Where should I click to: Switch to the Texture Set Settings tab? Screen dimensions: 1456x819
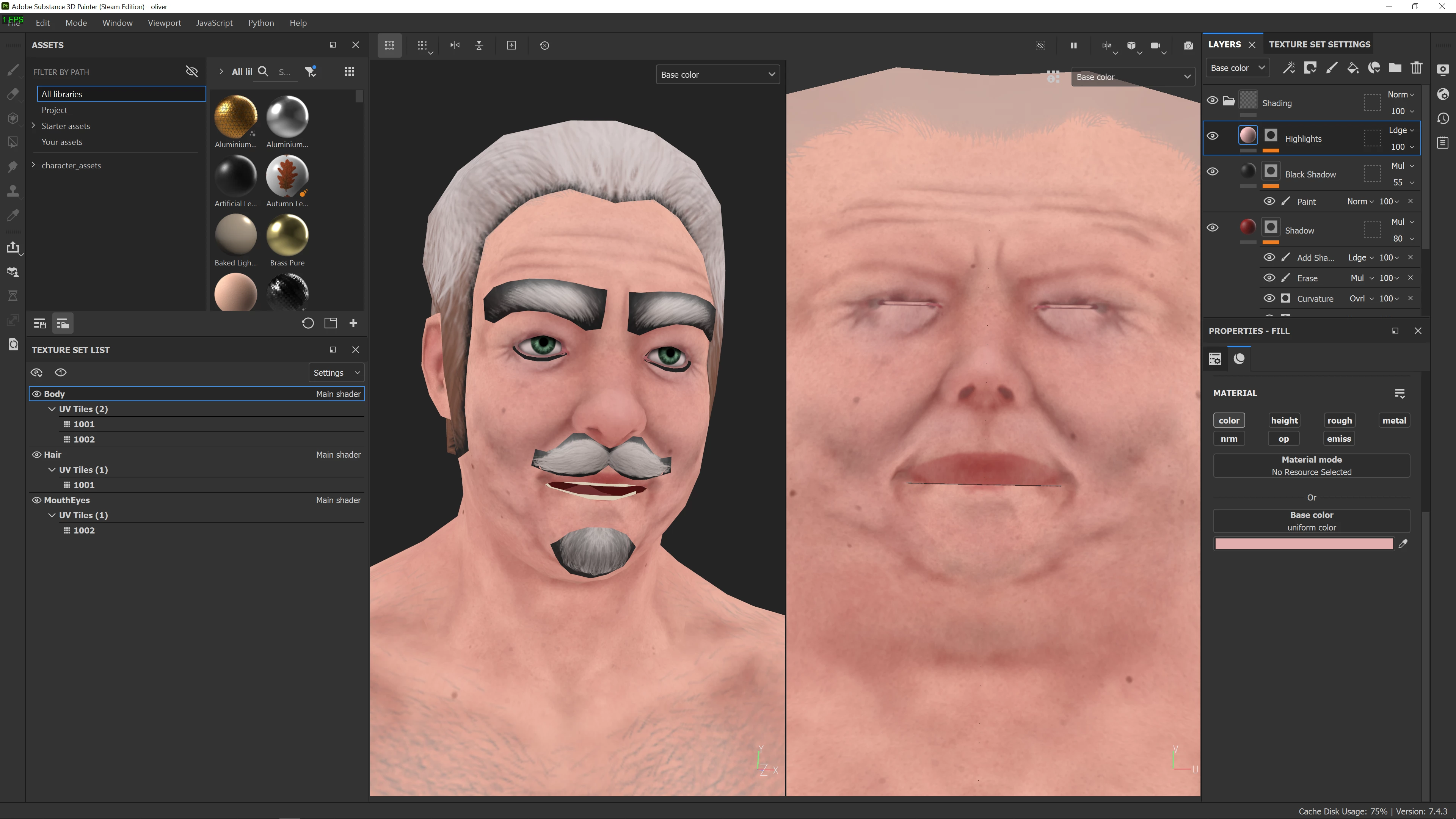(x=1319, y=44)
